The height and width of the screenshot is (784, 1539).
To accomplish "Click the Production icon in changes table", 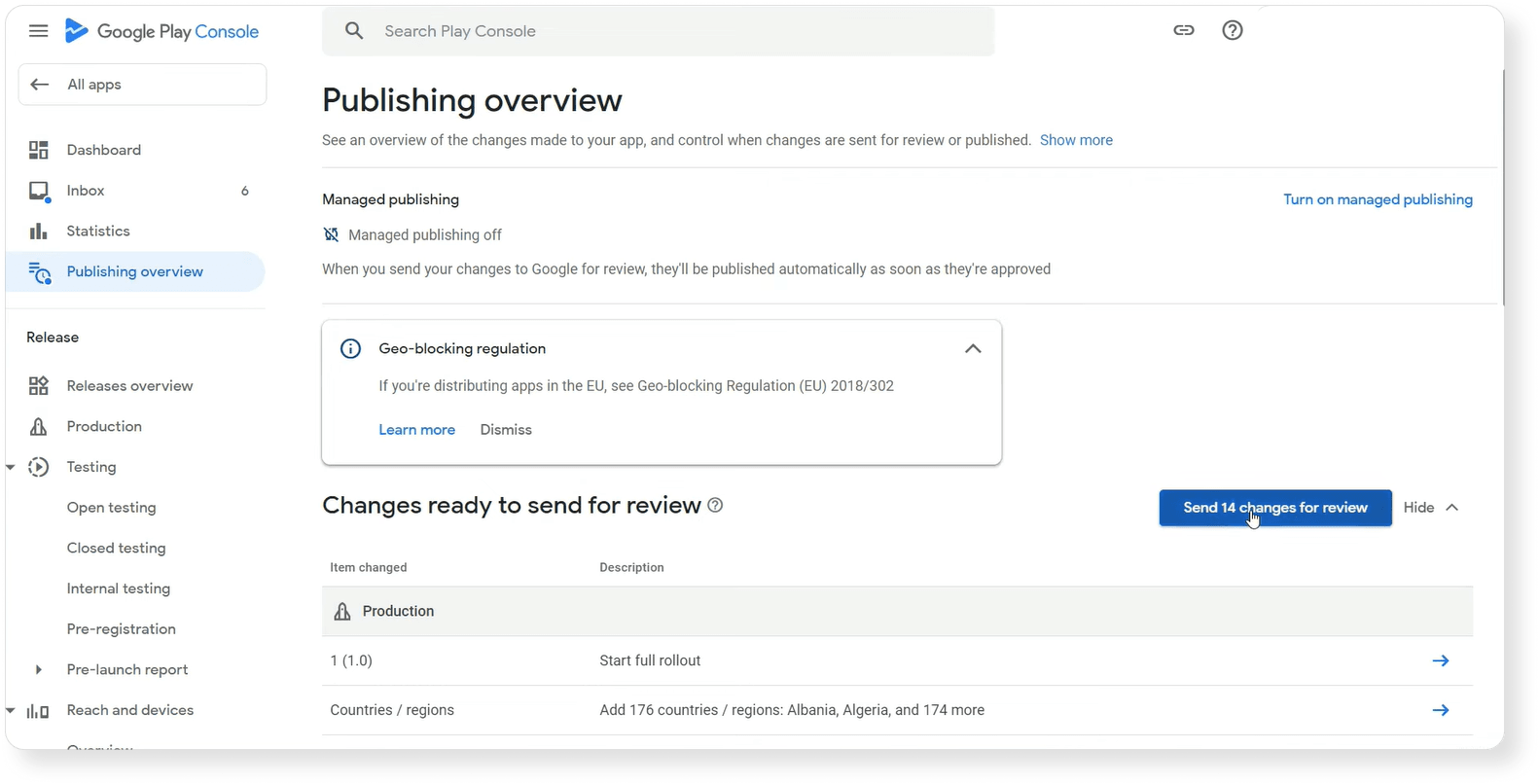I will pyautogui.click(x=342, y=611).
